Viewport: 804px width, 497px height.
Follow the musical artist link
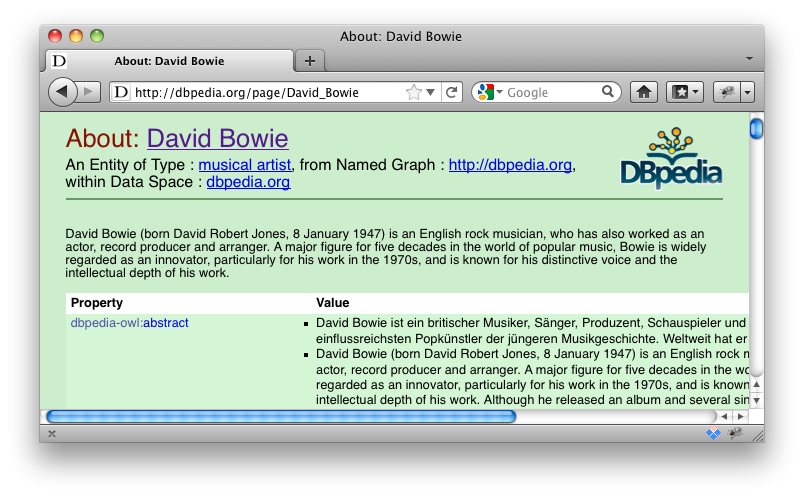245,165
